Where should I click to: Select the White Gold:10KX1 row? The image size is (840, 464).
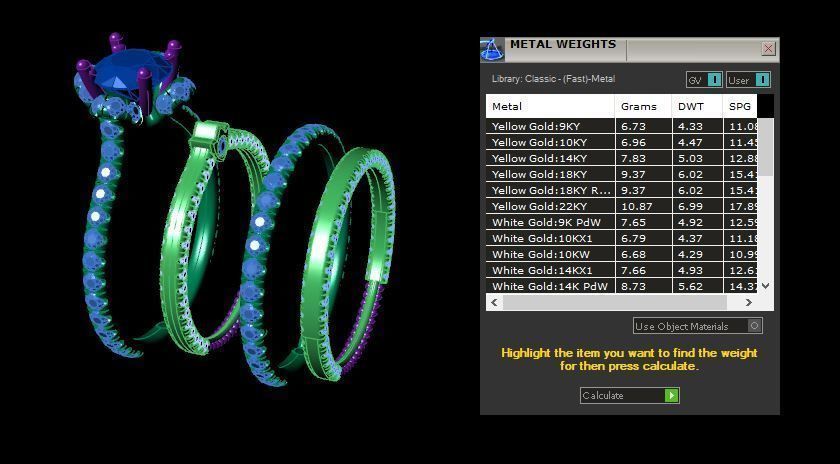(621, 238)
